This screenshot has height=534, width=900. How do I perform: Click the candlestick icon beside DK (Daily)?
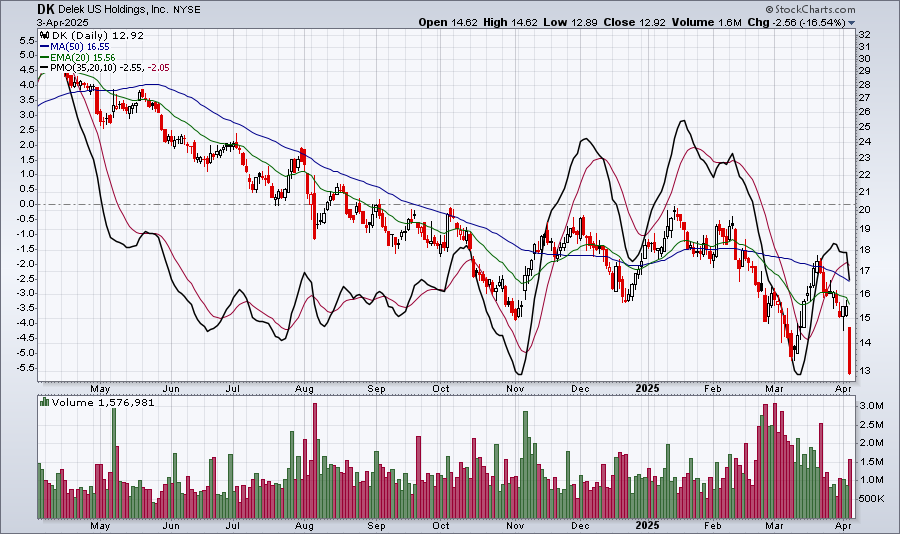click(43, 33)
